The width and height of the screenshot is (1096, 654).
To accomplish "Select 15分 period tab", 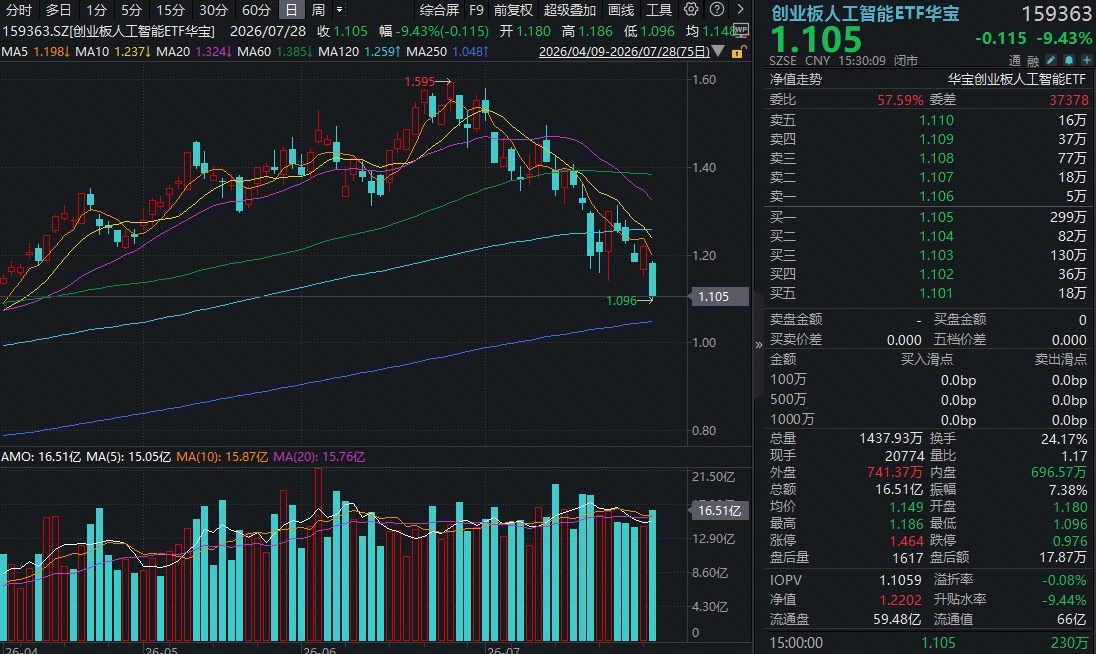I will [170, 10].
